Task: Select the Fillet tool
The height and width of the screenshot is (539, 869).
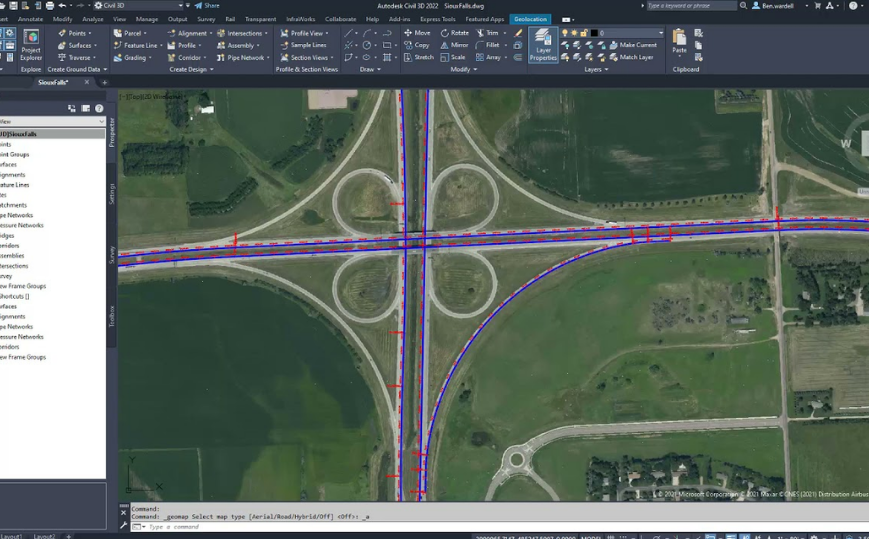Action: click(x=488, y=45)
